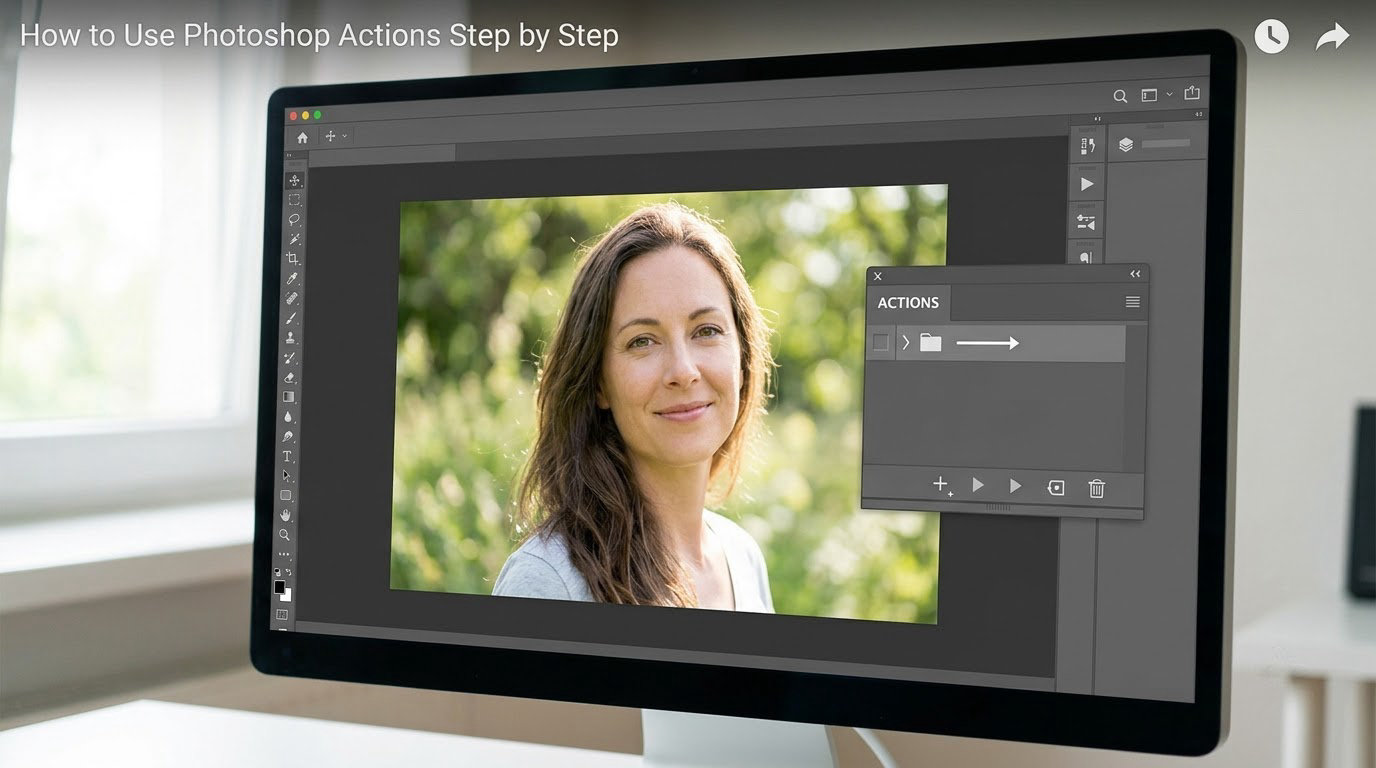Select the Lasso tool
Image resolution: width=1376 pixels, height=768 pixels.
[x=295, y=220]
